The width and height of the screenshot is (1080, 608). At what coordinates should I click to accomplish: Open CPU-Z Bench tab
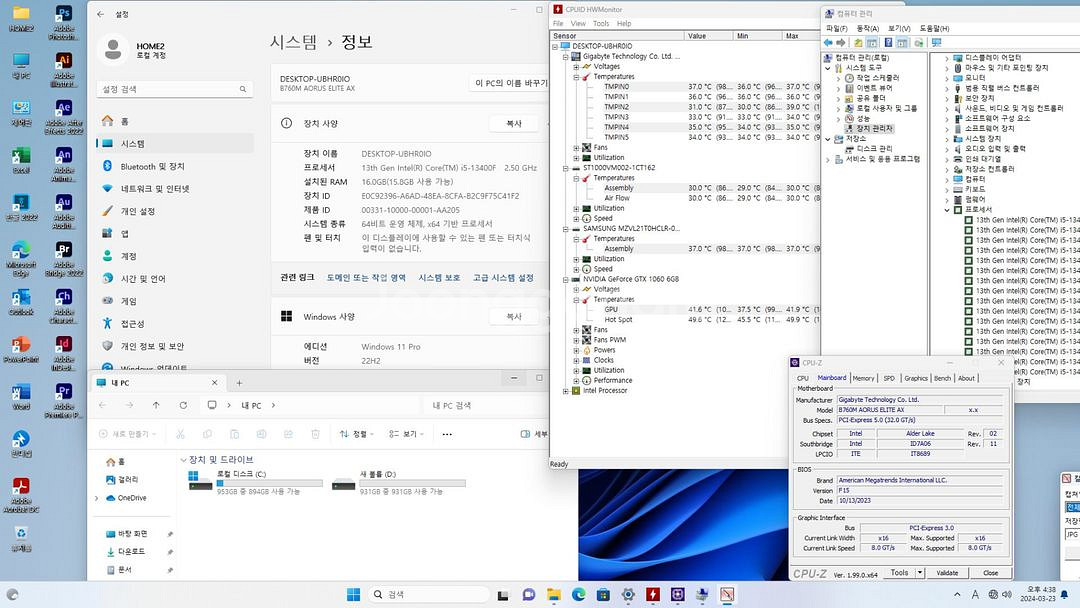point(943,378)
